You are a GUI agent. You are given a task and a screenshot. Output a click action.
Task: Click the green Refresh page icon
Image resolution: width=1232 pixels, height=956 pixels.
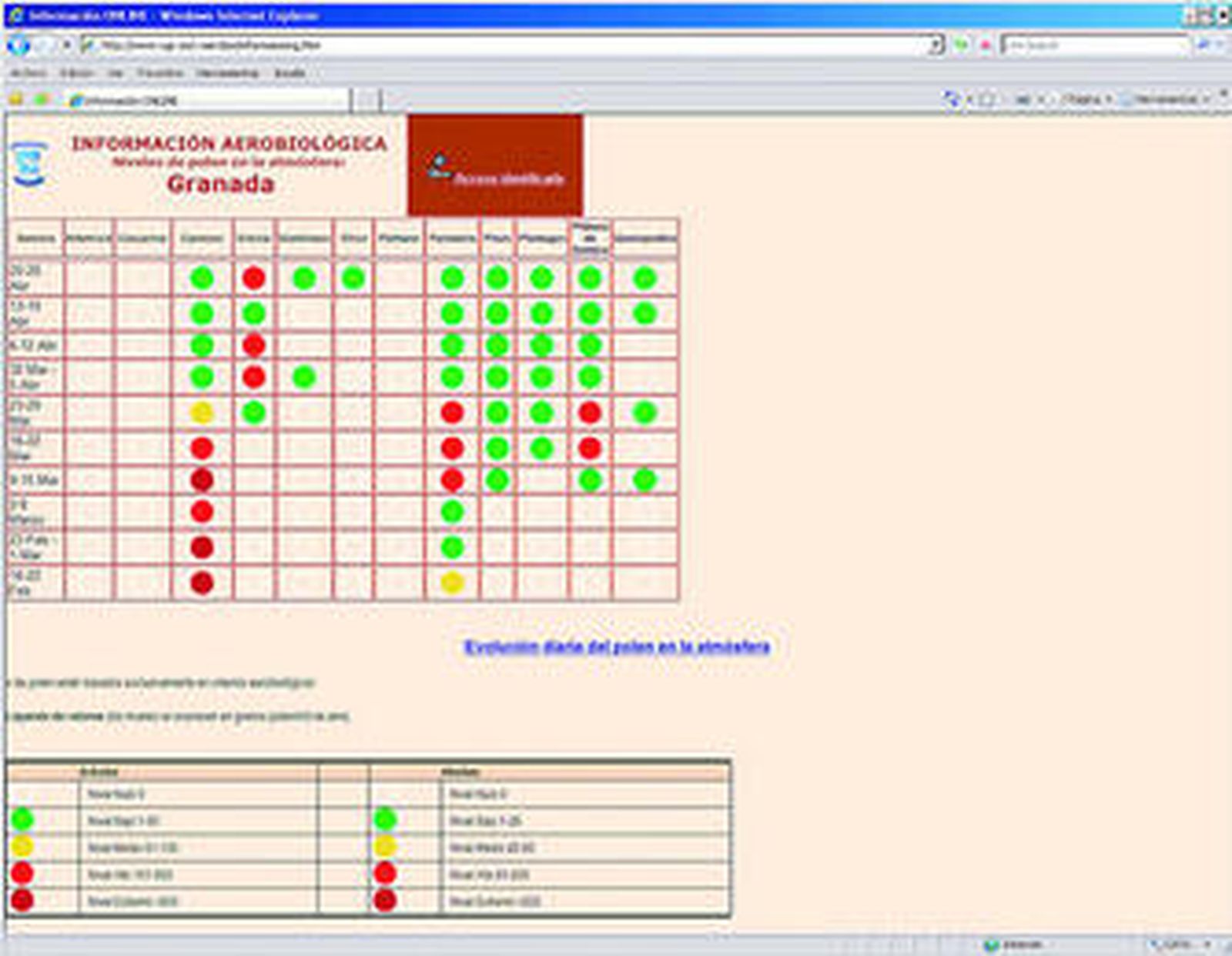tap(961, 45)
